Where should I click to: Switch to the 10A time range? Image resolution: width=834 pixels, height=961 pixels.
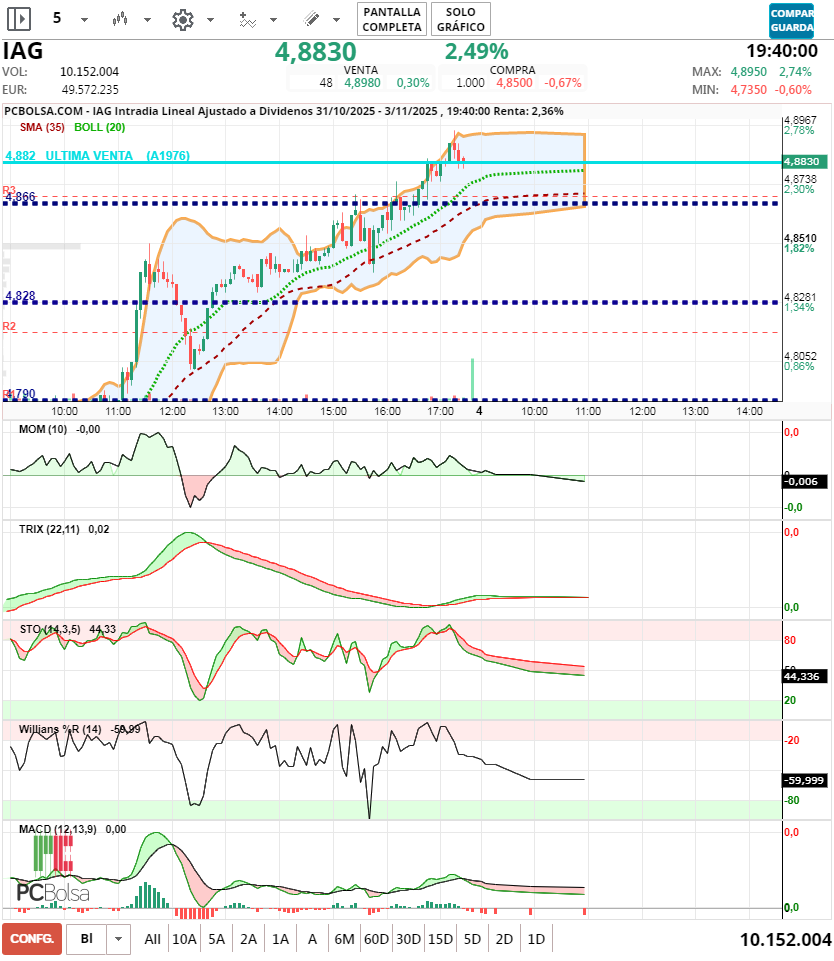click(184, 939)
